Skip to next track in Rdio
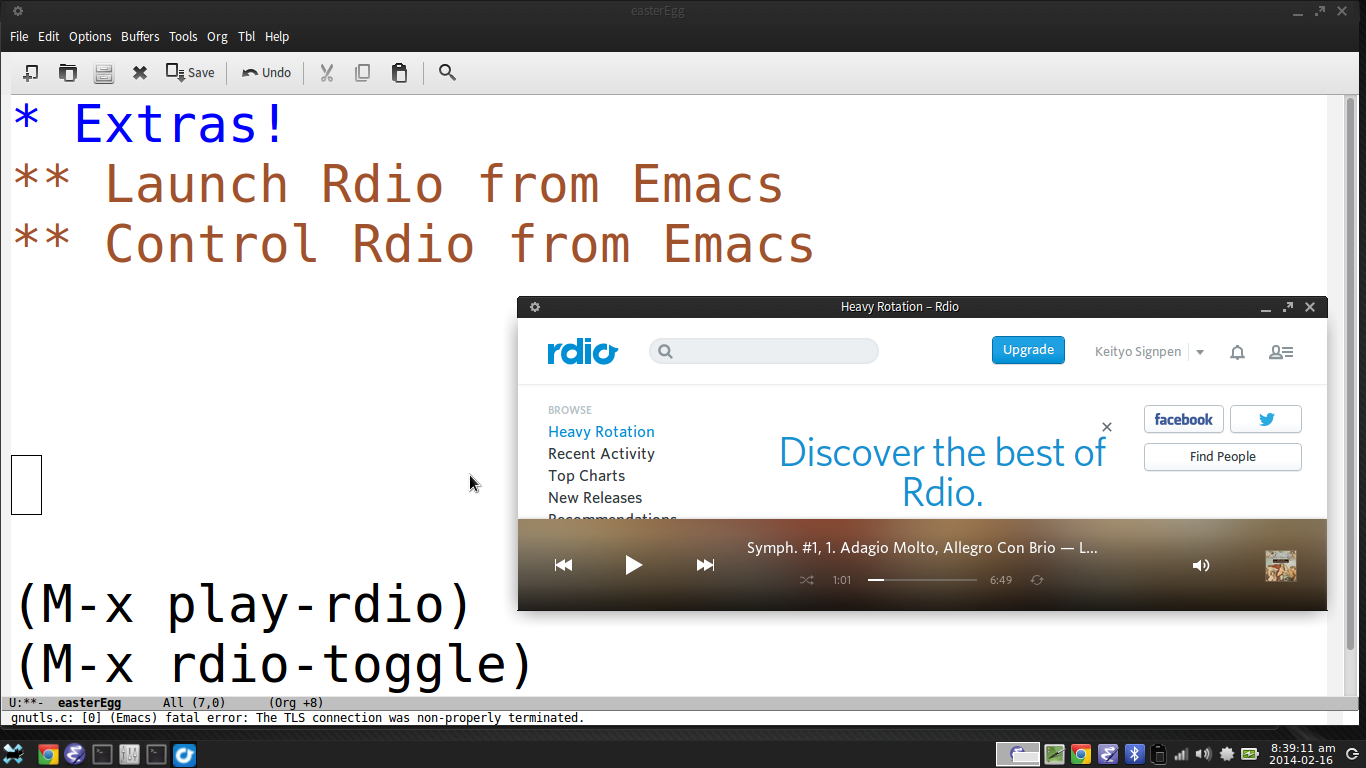The width and height of the screenshot is (1366, 768). pos(705,565)
